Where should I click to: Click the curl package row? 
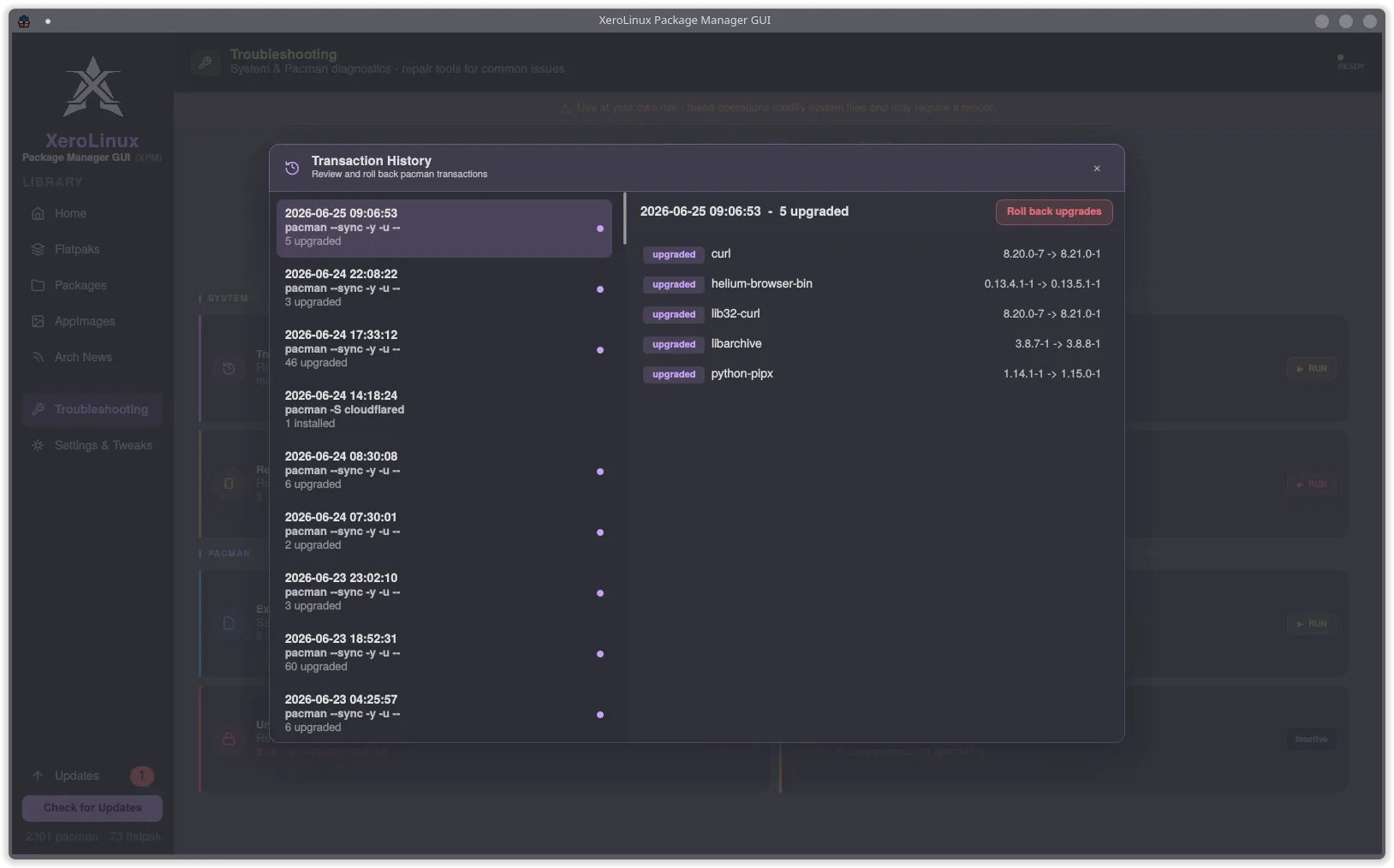tap(873, 254)
